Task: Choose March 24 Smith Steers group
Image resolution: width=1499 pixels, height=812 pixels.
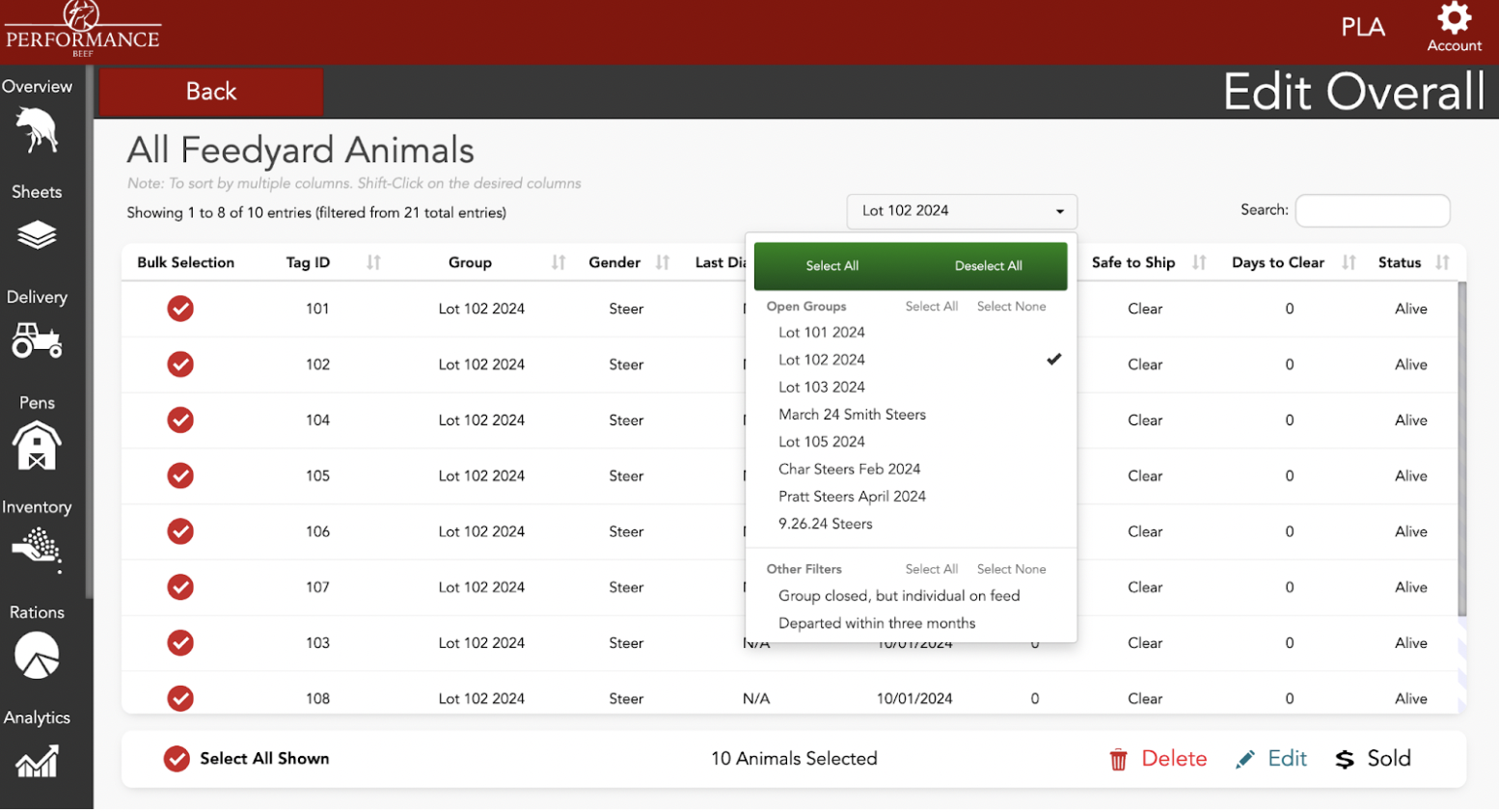Action: (x=852, y=414)
